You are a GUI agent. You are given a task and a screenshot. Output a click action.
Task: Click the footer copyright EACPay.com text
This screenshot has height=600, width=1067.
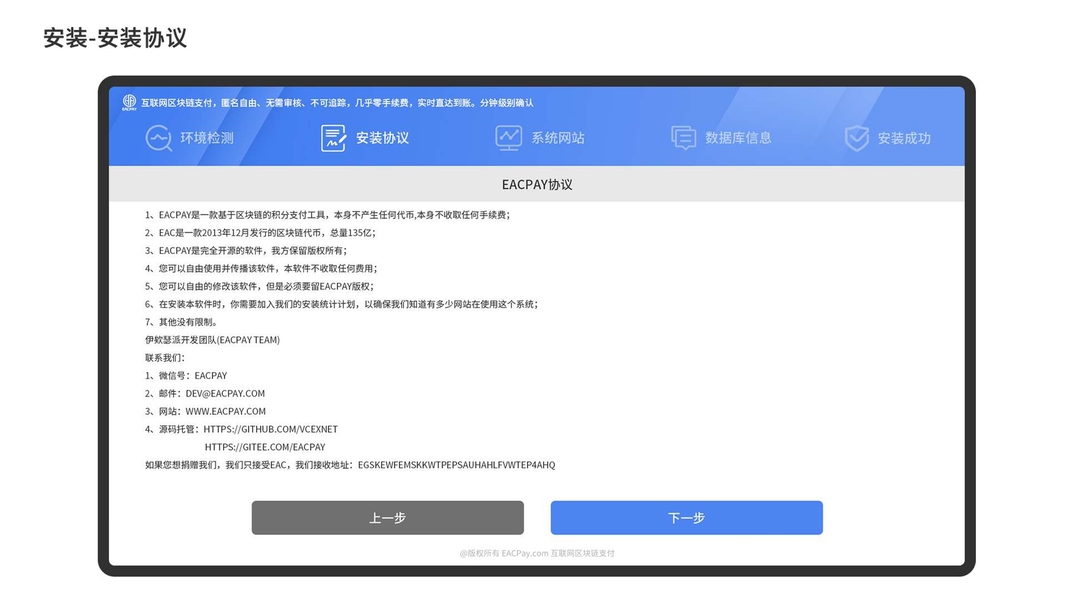pos(537,553)
